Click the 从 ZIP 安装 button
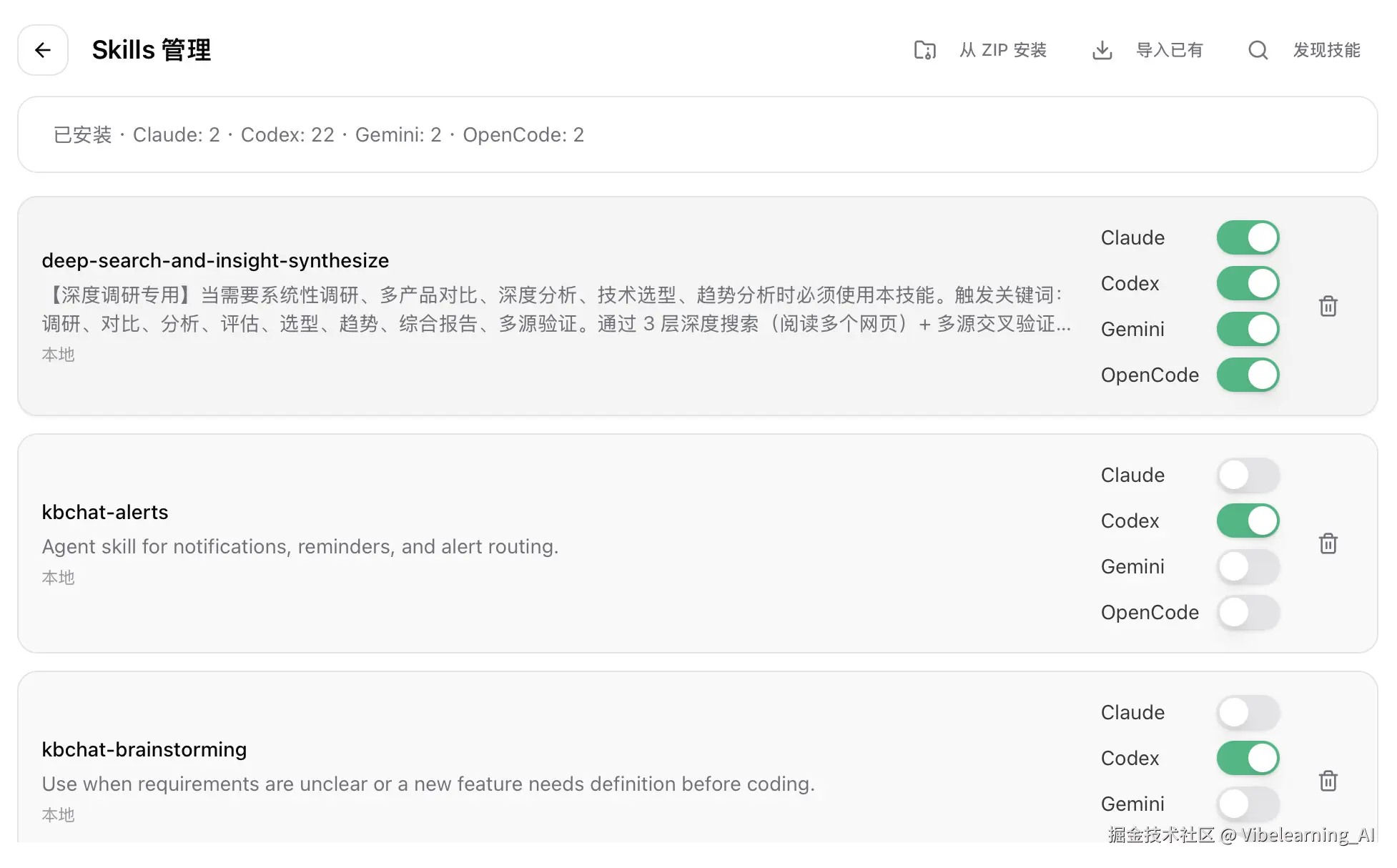This screenshot has width=1397, height=868. pyautogui.click(x=1002, y=50)
